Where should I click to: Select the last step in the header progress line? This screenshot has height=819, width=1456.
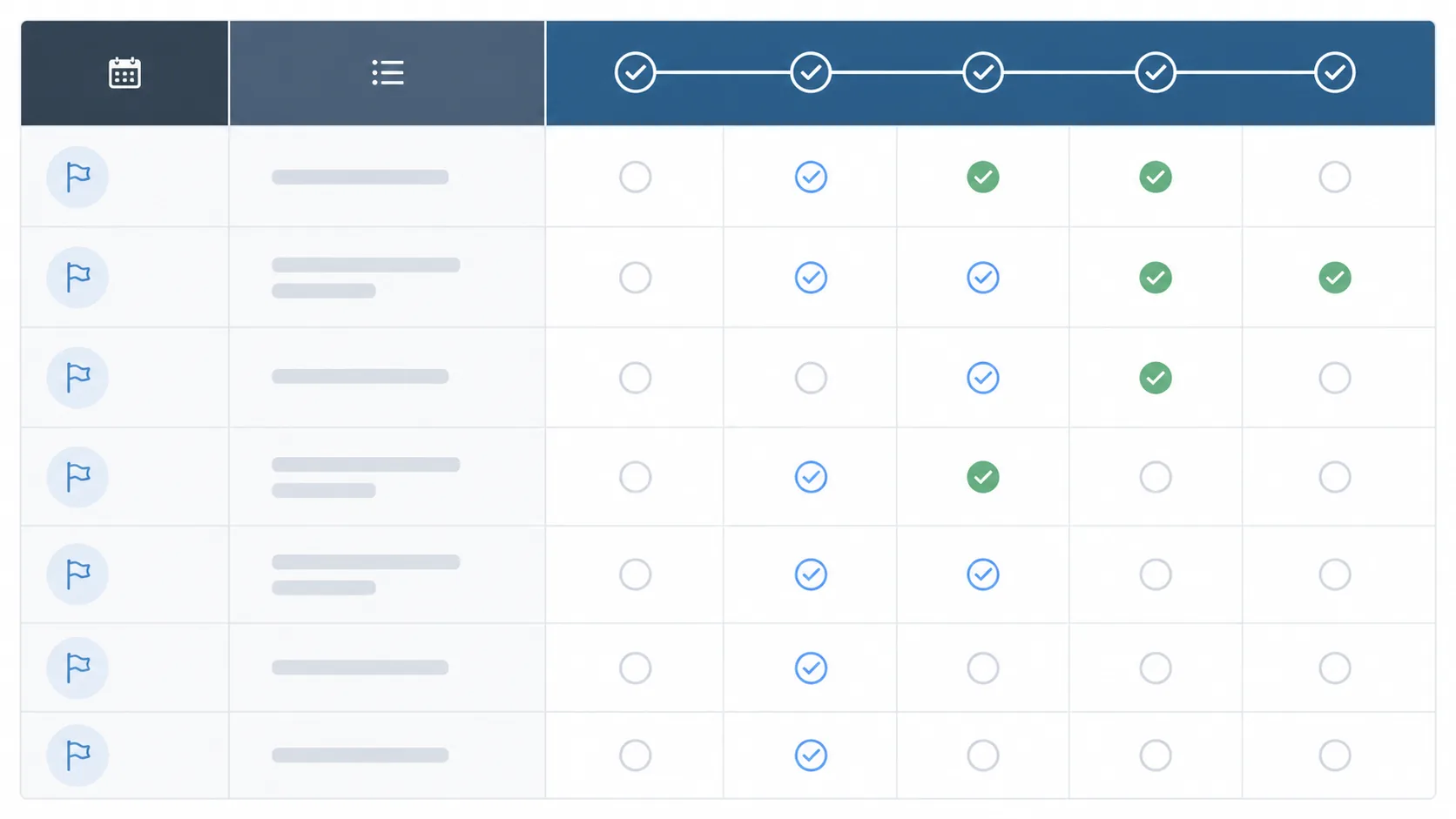coord(1334,72)
